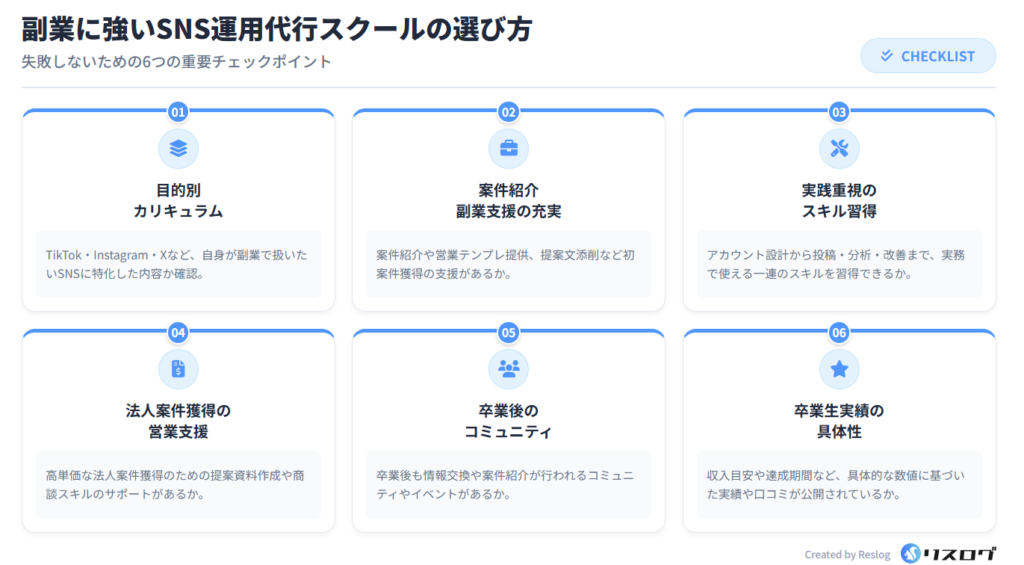The image size is (1024, 565).
Task: Click the 目的別カリキュラム card heading
Action: coord(178,200)
